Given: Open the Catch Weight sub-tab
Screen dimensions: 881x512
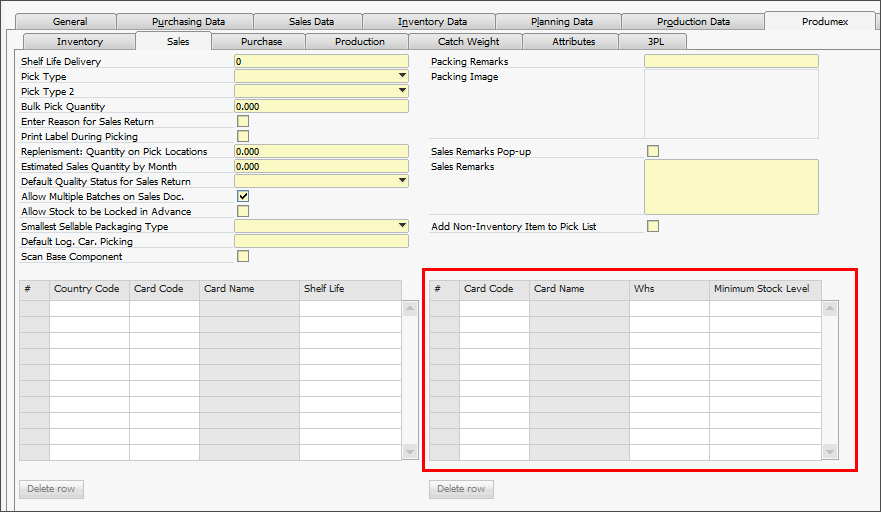Looking at the screenshot, I should (x=468, y=41).
